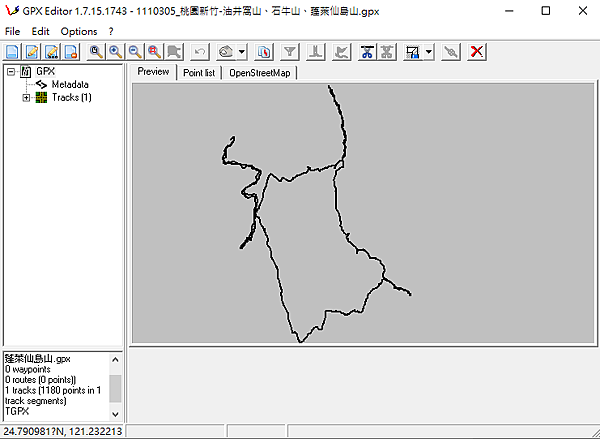Click the coordinates in the status bar
Viewport: 600px width, 439px height.
pyautogui.click(x=63, y=431)
